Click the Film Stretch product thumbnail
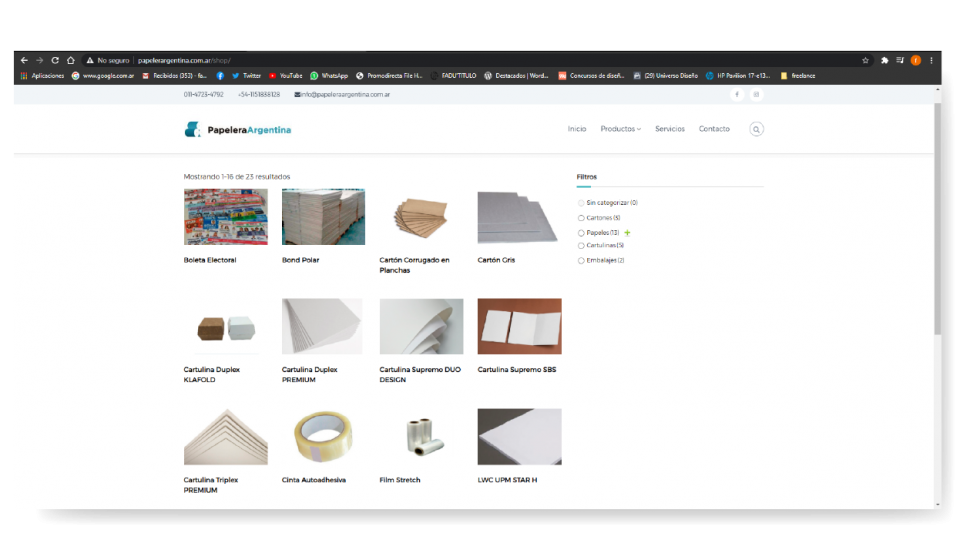Viewport: 980px width, 560px height. 421,436
